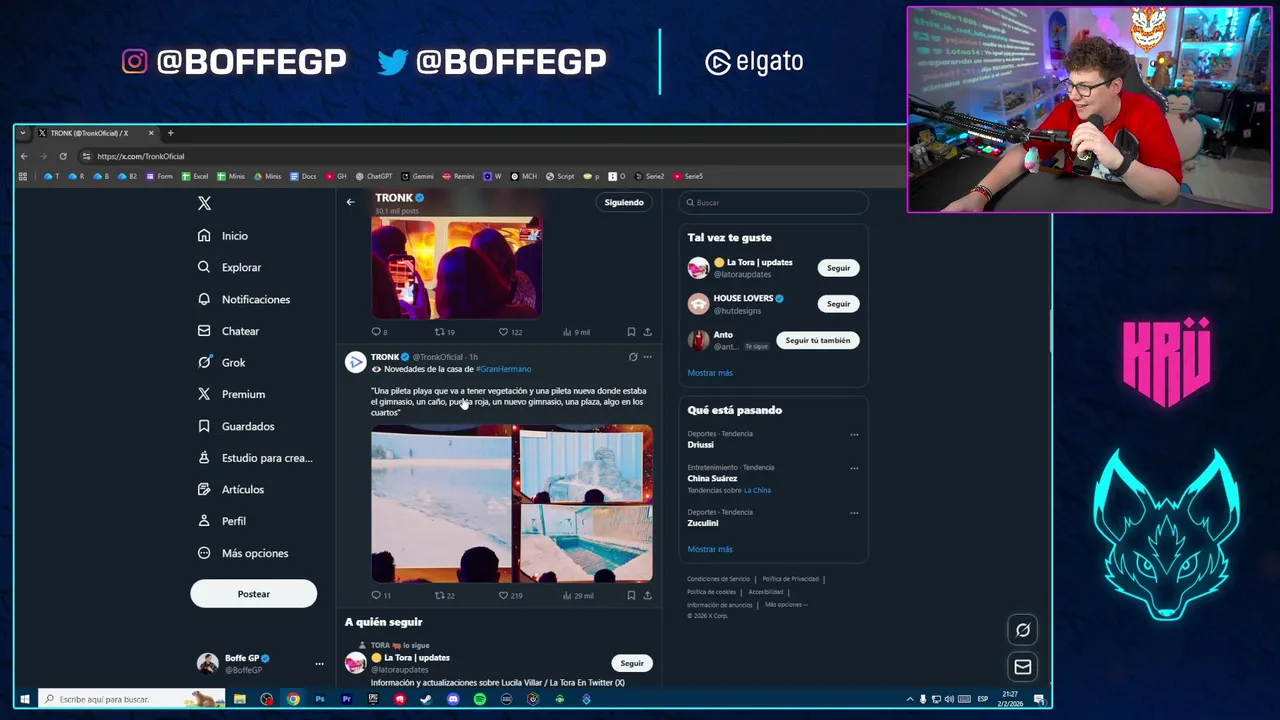This screenshot has width=1280, height=720.
Task: Open the ChatGPT bookmark
Action: [x=374, y=176]
